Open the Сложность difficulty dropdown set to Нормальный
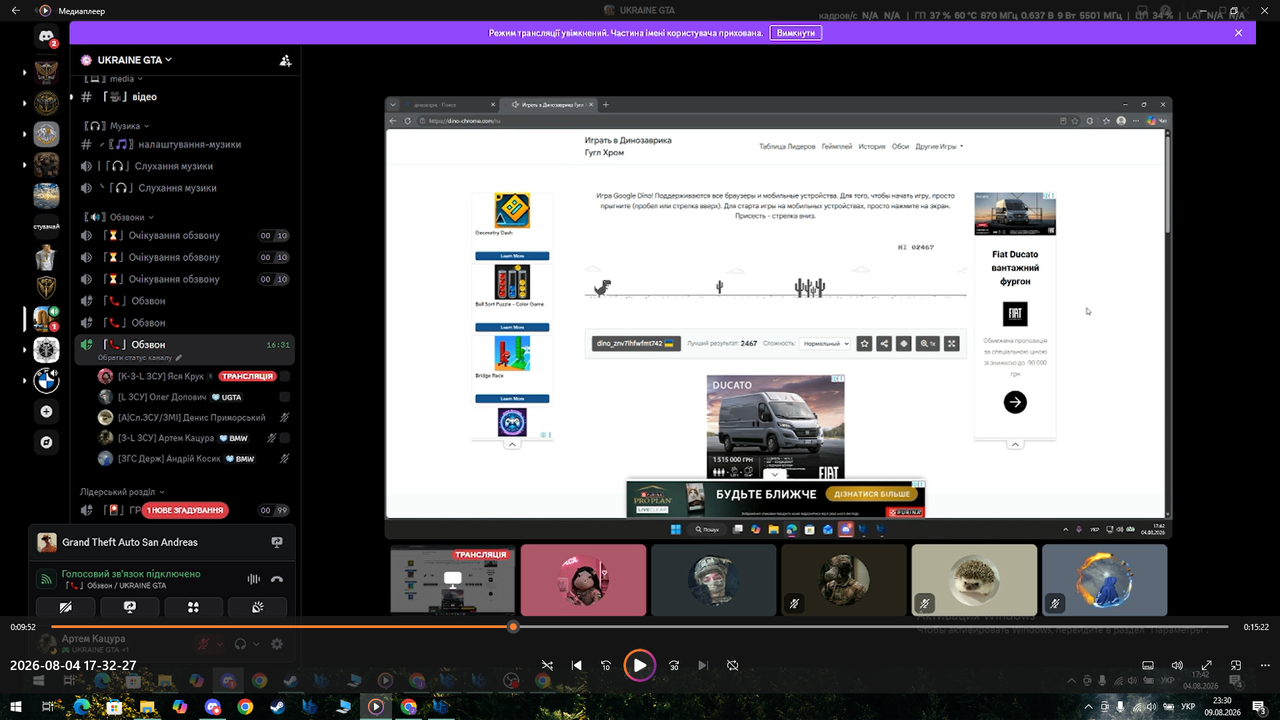The image size is (1280, 720). coord(825,343)
